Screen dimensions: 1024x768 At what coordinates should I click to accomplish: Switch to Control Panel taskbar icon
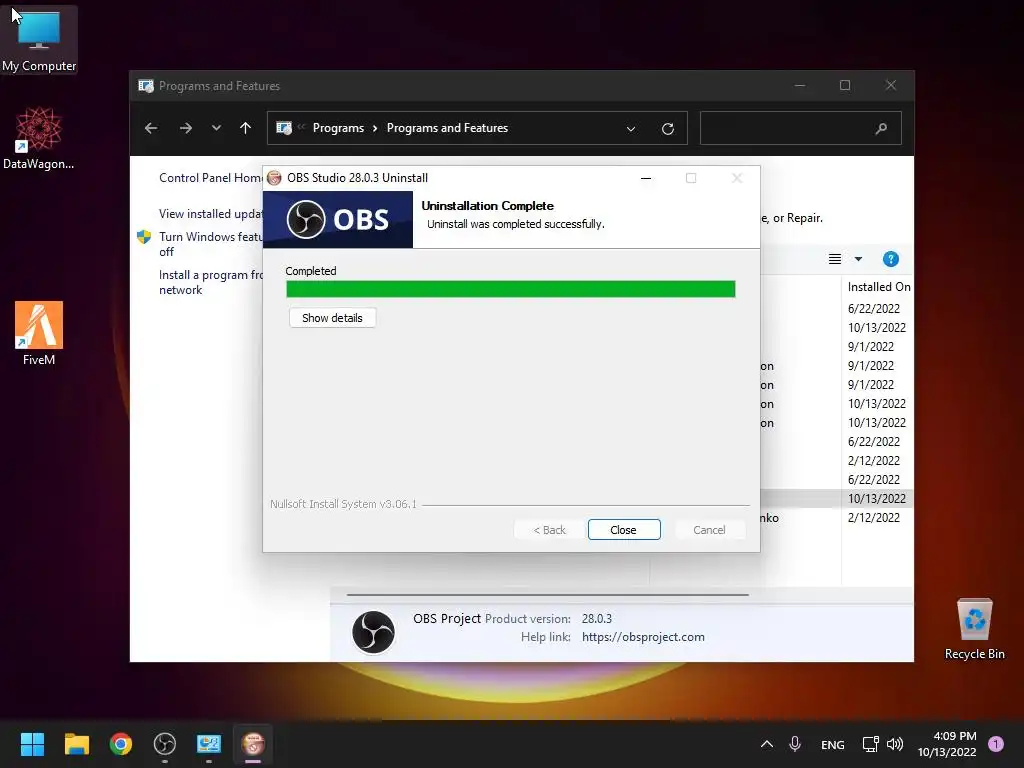click(x=209, y=744)
